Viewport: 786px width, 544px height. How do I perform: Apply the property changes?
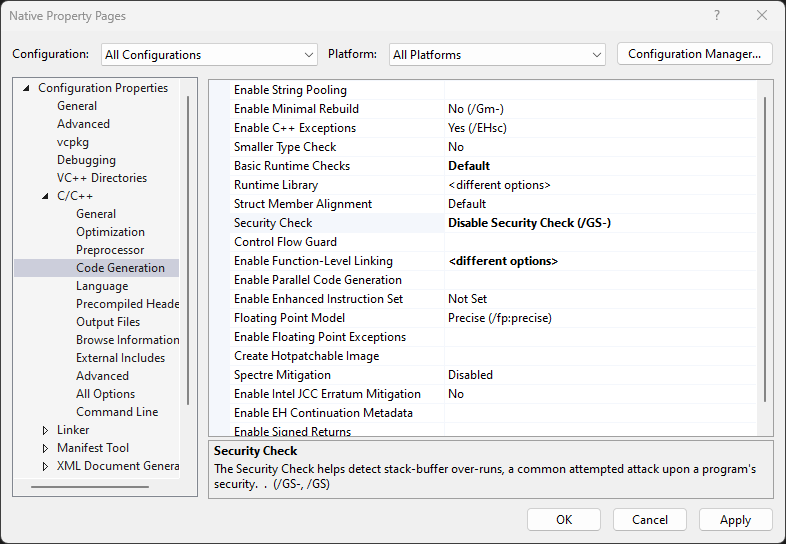(735, 519)
